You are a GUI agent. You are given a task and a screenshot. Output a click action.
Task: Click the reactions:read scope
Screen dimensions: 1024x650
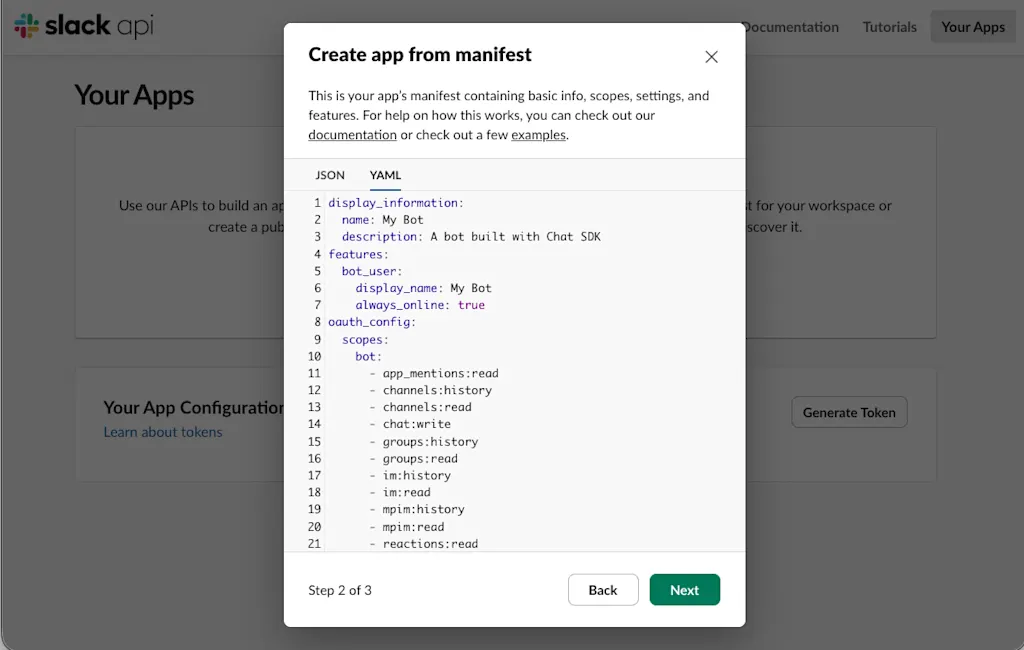(430, 544)
